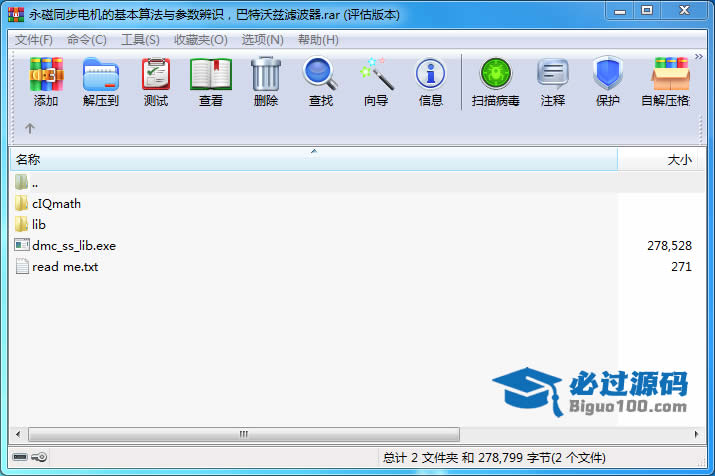Viewport: 715px width, 476px height.
Task: Click the read me.txt document icon
Action: [22, 266]
